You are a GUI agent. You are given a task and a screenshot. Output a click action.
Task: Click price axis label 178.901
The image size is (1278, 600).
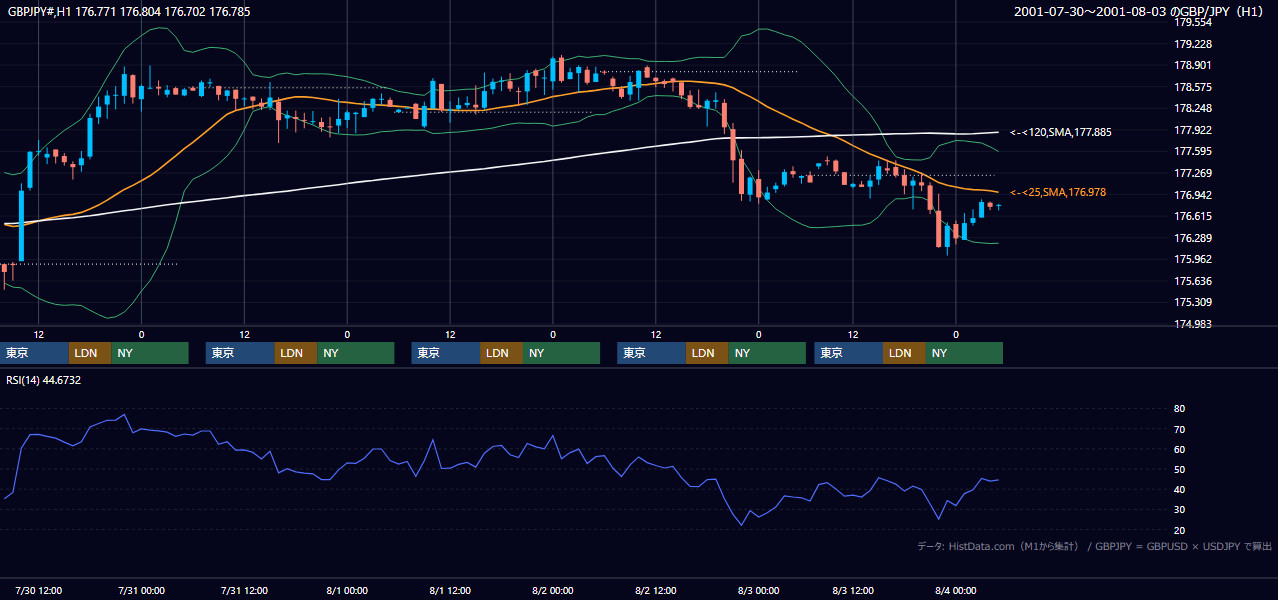pos(1192,65)
